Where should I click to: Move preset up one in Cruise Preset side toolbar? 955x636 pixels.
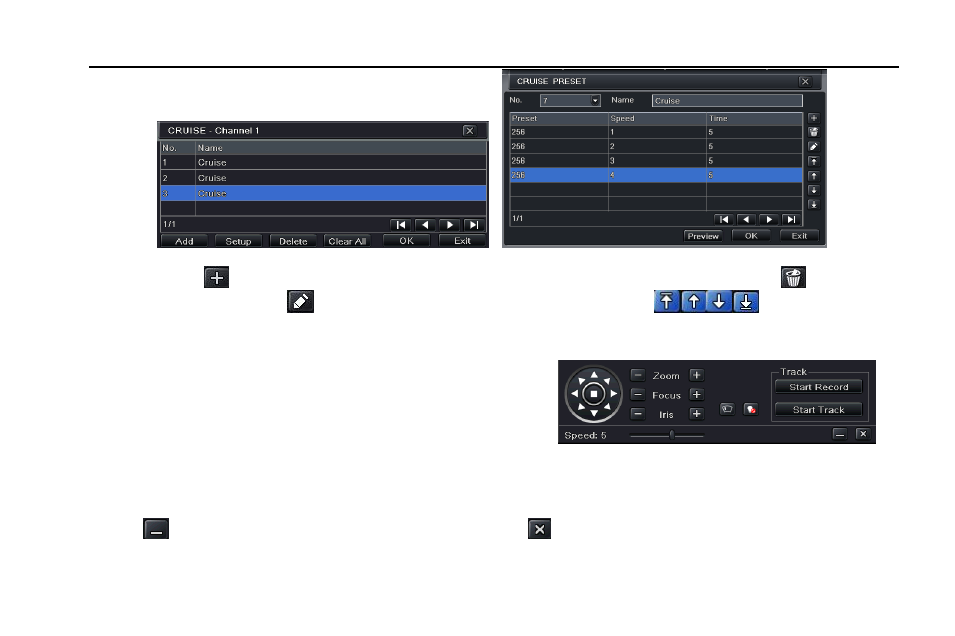814,176
